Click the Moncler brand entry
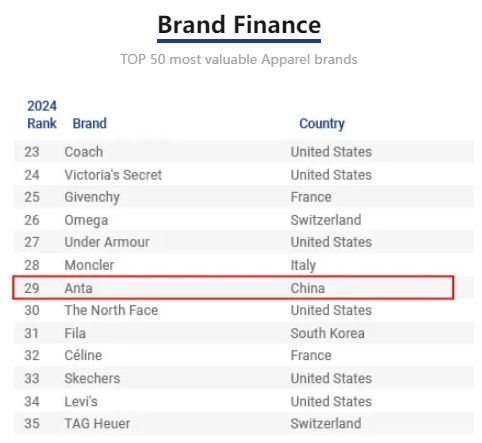The height and width of the screenshot is (443, 482). (x=89, y=265)
